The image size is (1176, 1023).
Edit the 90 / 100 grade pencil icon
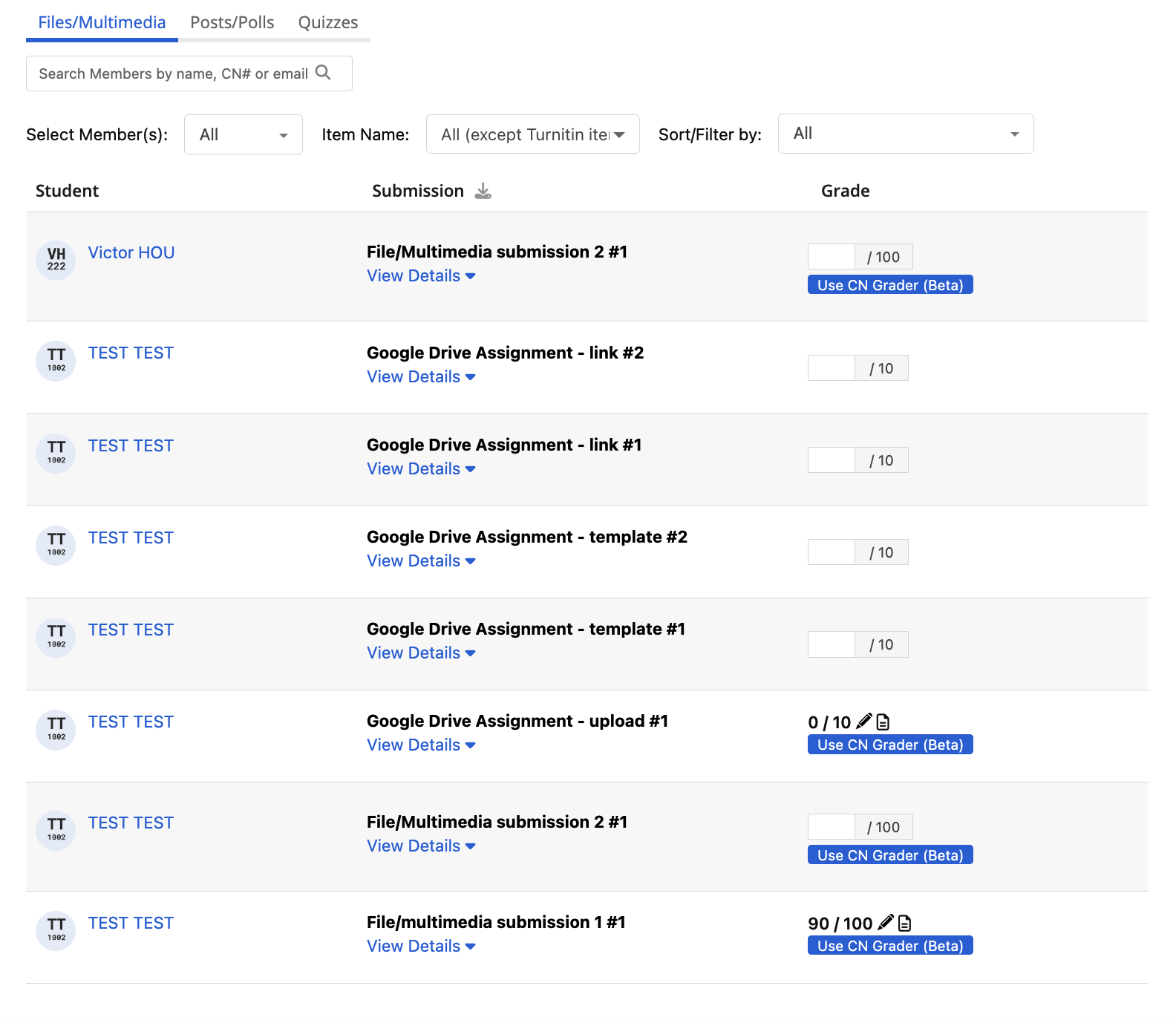point(886,923)
